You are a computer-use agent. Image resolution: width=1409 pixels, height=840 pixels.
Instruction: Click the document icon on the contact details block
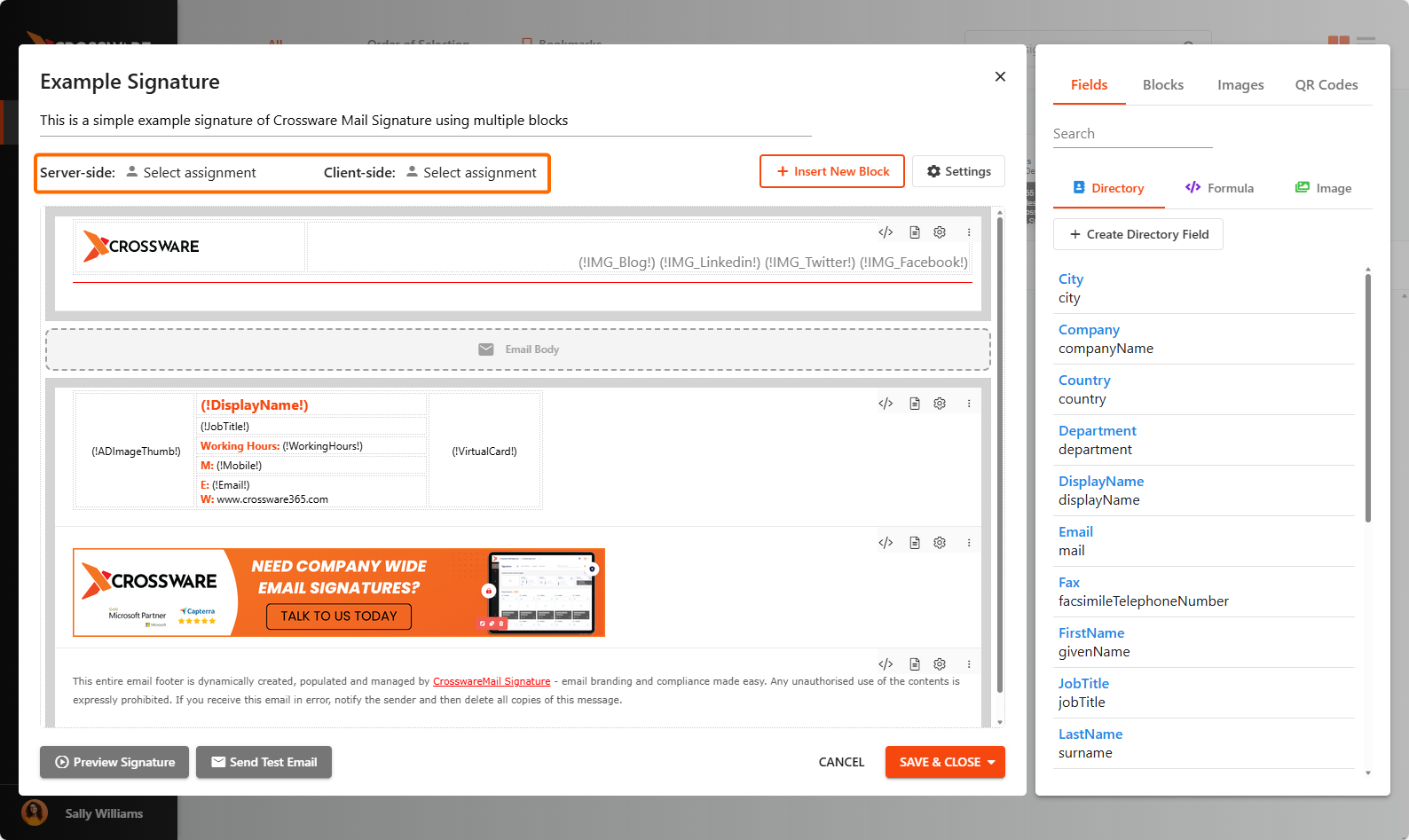pos(915,404)
